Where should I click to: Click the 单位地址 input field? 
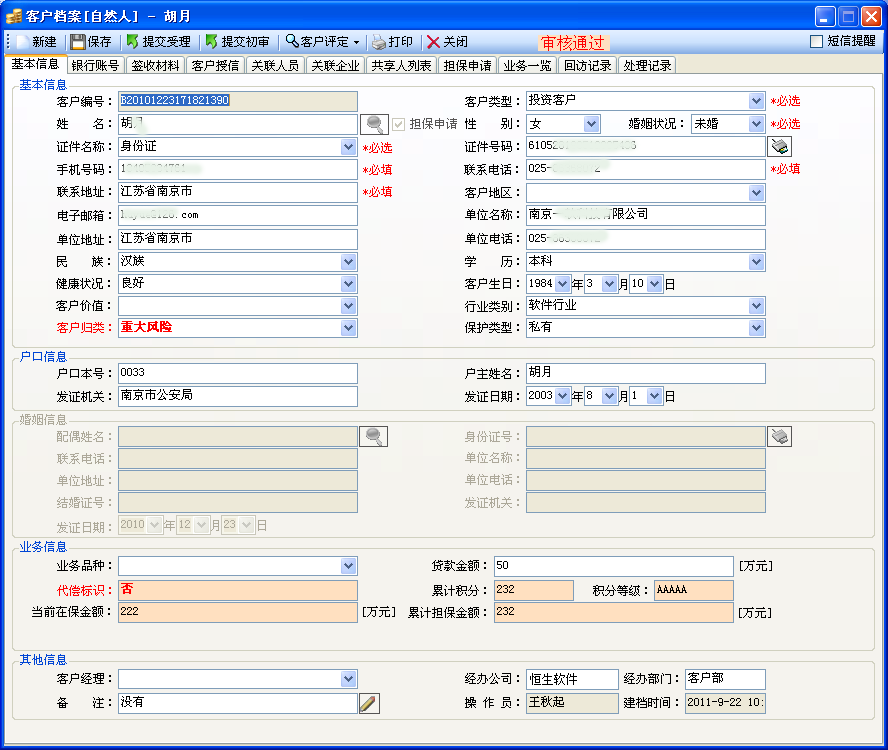click(x=238, y=239)
